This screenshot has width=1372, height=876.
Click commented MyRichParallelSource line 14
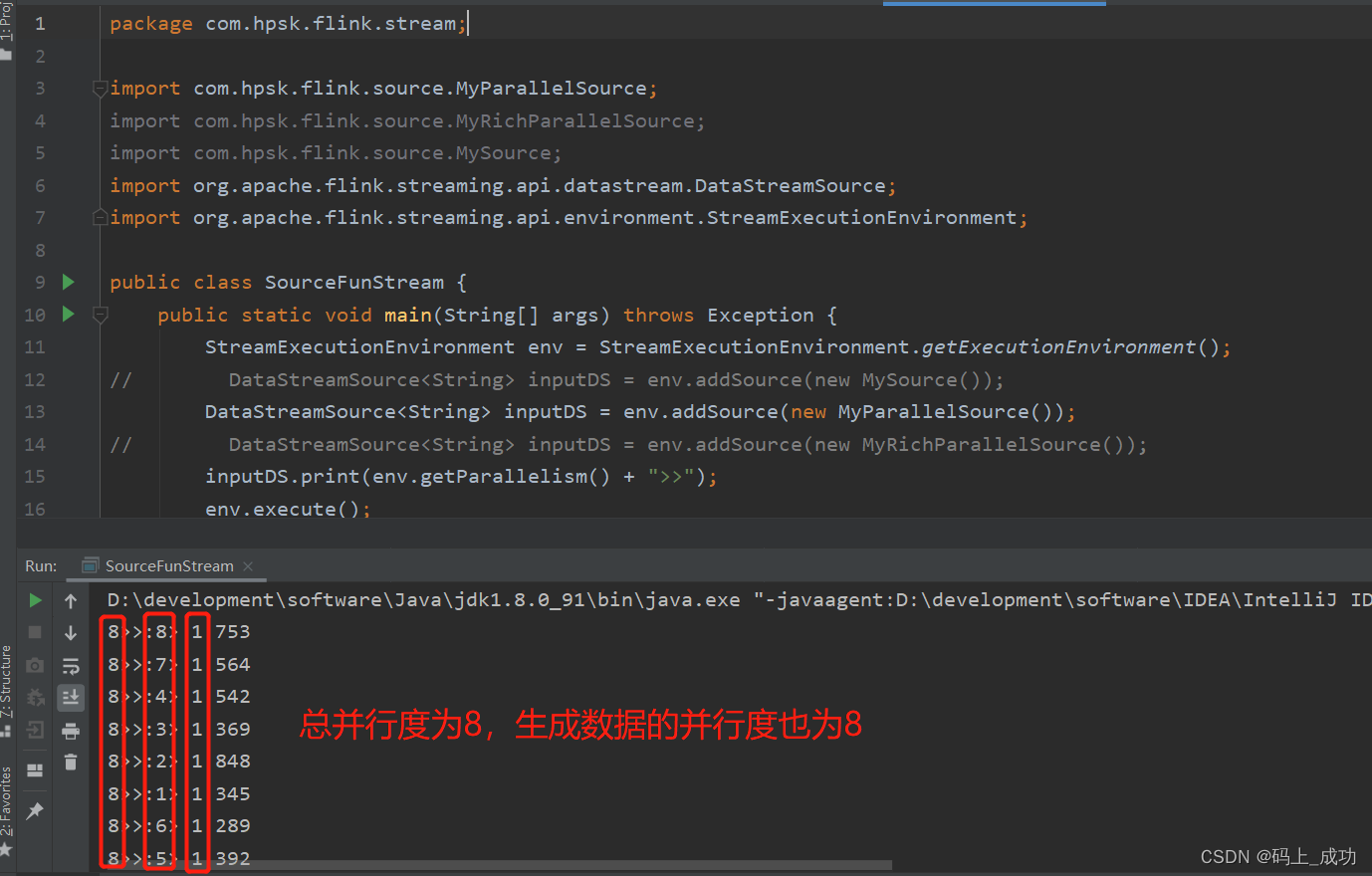628,444
